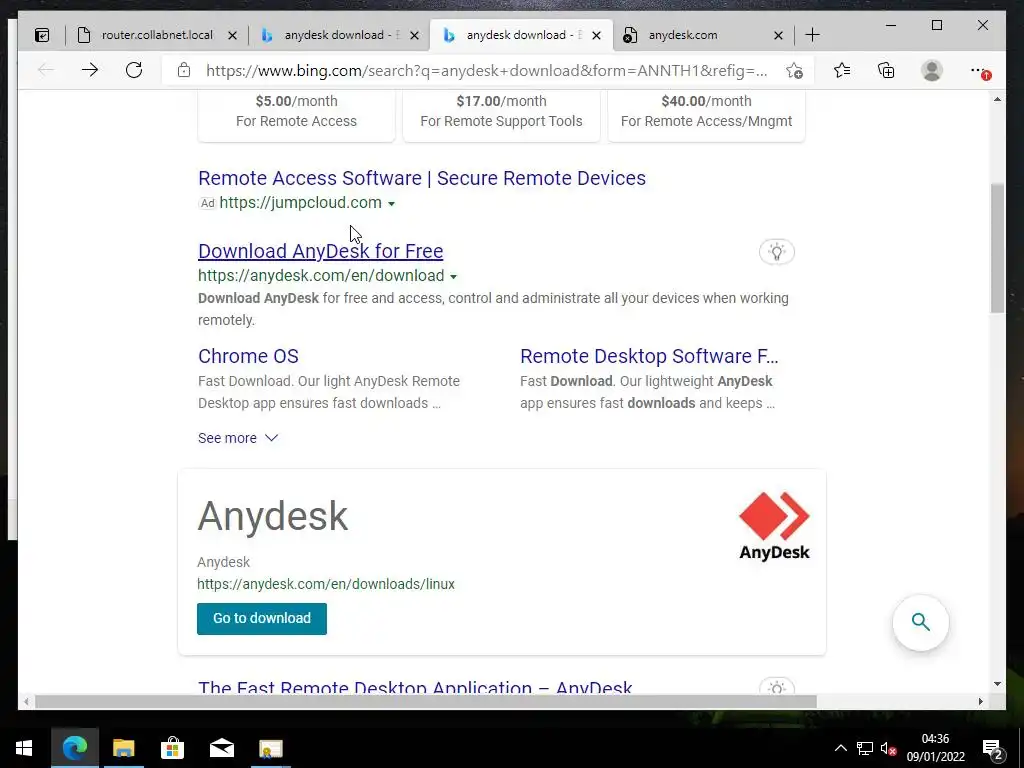The width and height of the screenshot is (1024, 768).
Task: Click the https://anydesk.com/en/downloads/linux URL
Action: point(326,584)
